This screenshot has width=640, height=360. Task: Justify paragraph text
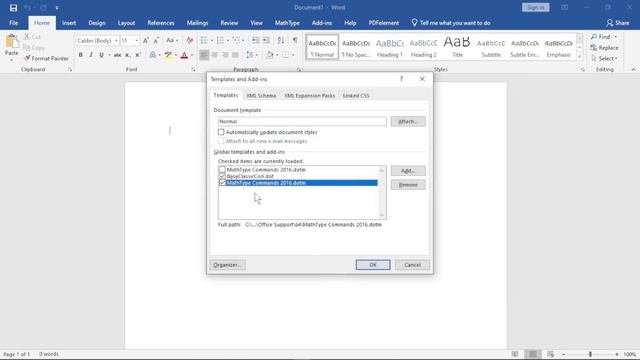235,55
